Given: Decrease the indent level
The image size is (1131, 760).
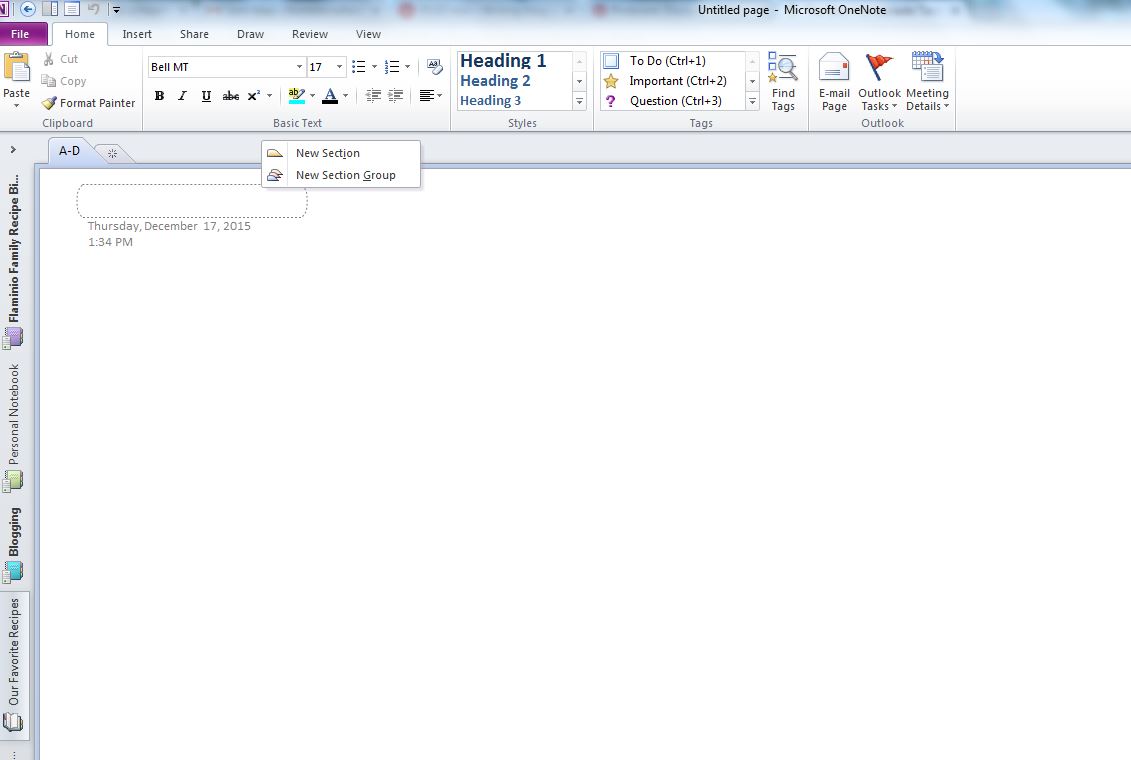Looking at the screenshot, I should pyautogui.click(x=373, y=96).
